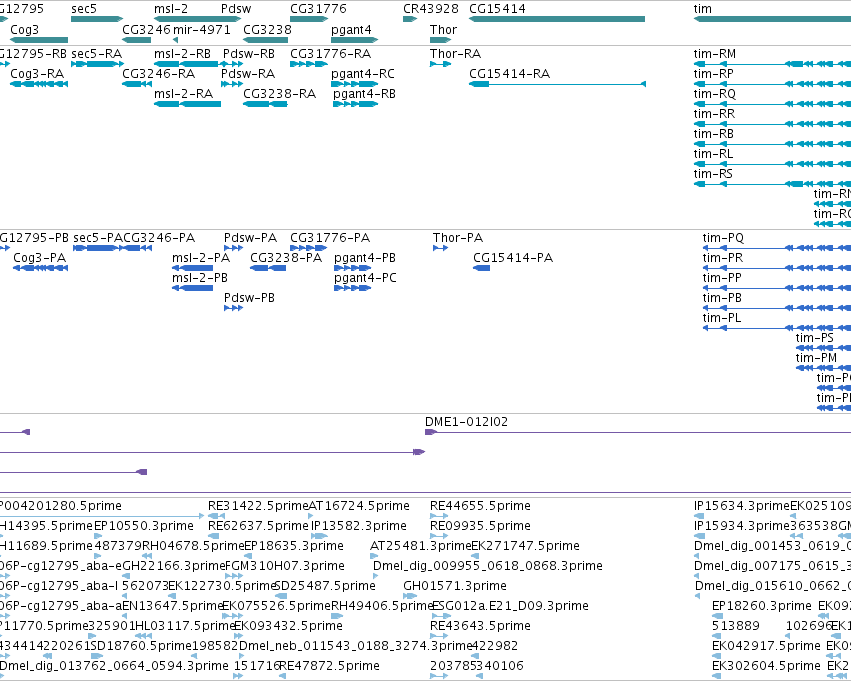Select the EK302604.5prime EST
The height and width of the screenshot is (681, 851).
(x=716, y=676)
